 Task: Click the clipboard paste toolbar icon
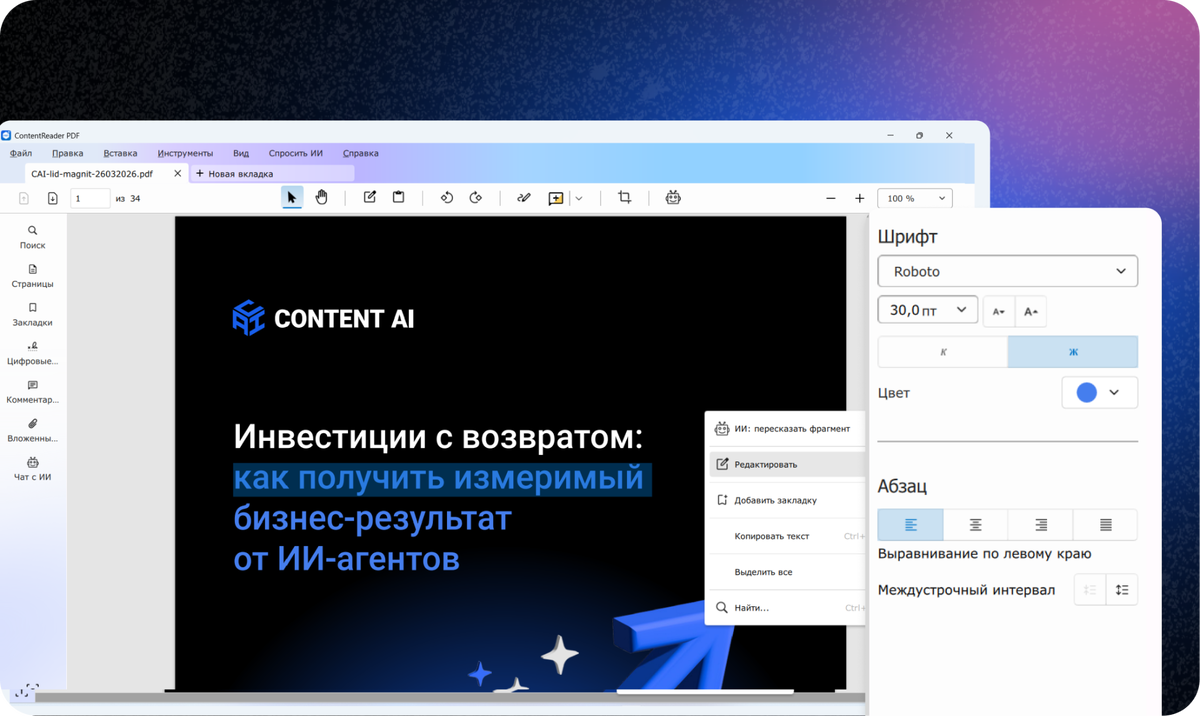tap(398, 198)
